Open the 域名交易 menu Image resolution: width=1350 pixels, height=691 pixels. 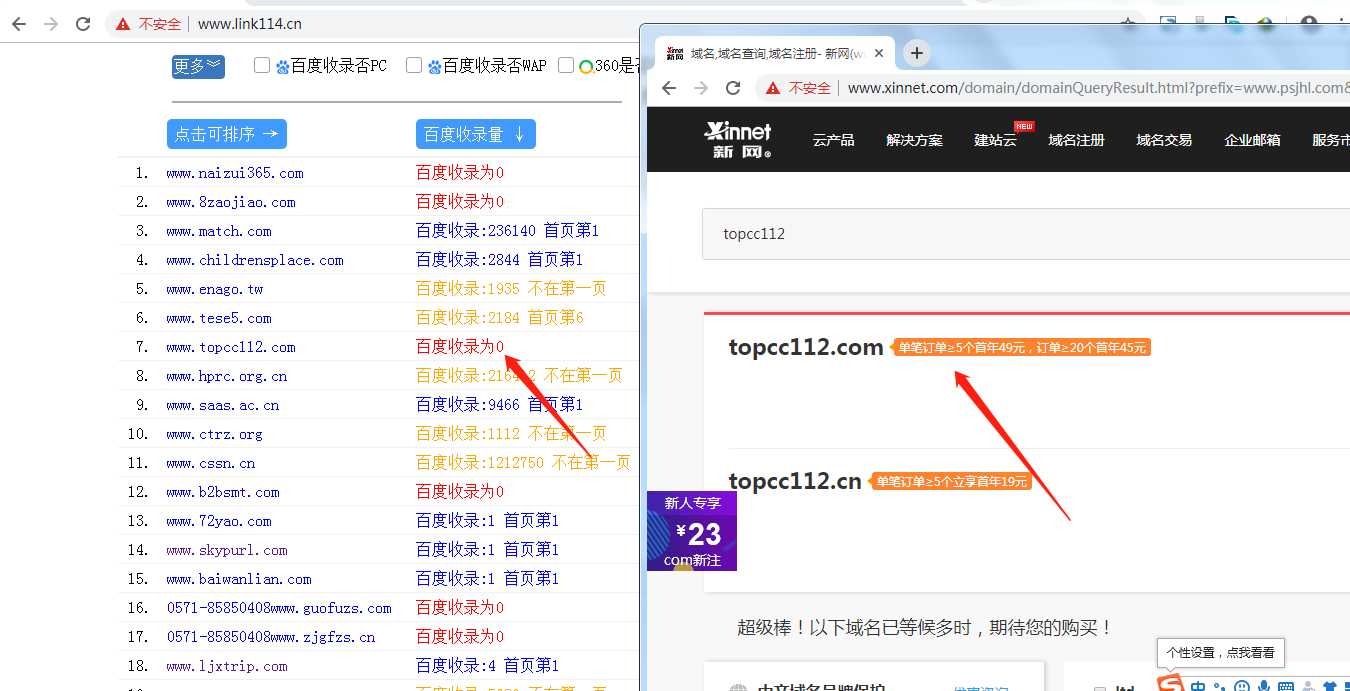coord(1164,140)
